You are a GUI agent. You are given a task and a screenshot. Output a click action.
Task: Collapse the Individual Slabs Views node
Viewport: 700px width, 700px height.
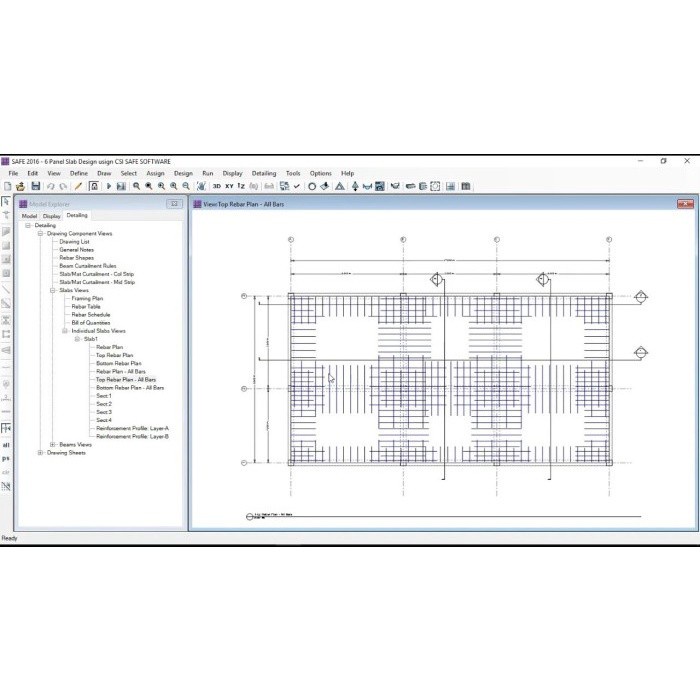(x=65, y=331)
